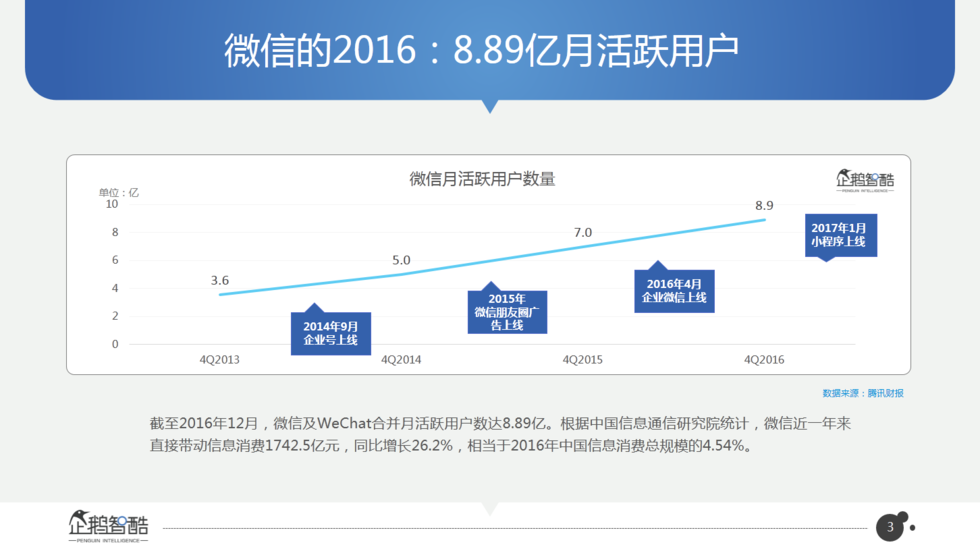Select the 2016年4月 企业微信上线 callout

point(674,291)
